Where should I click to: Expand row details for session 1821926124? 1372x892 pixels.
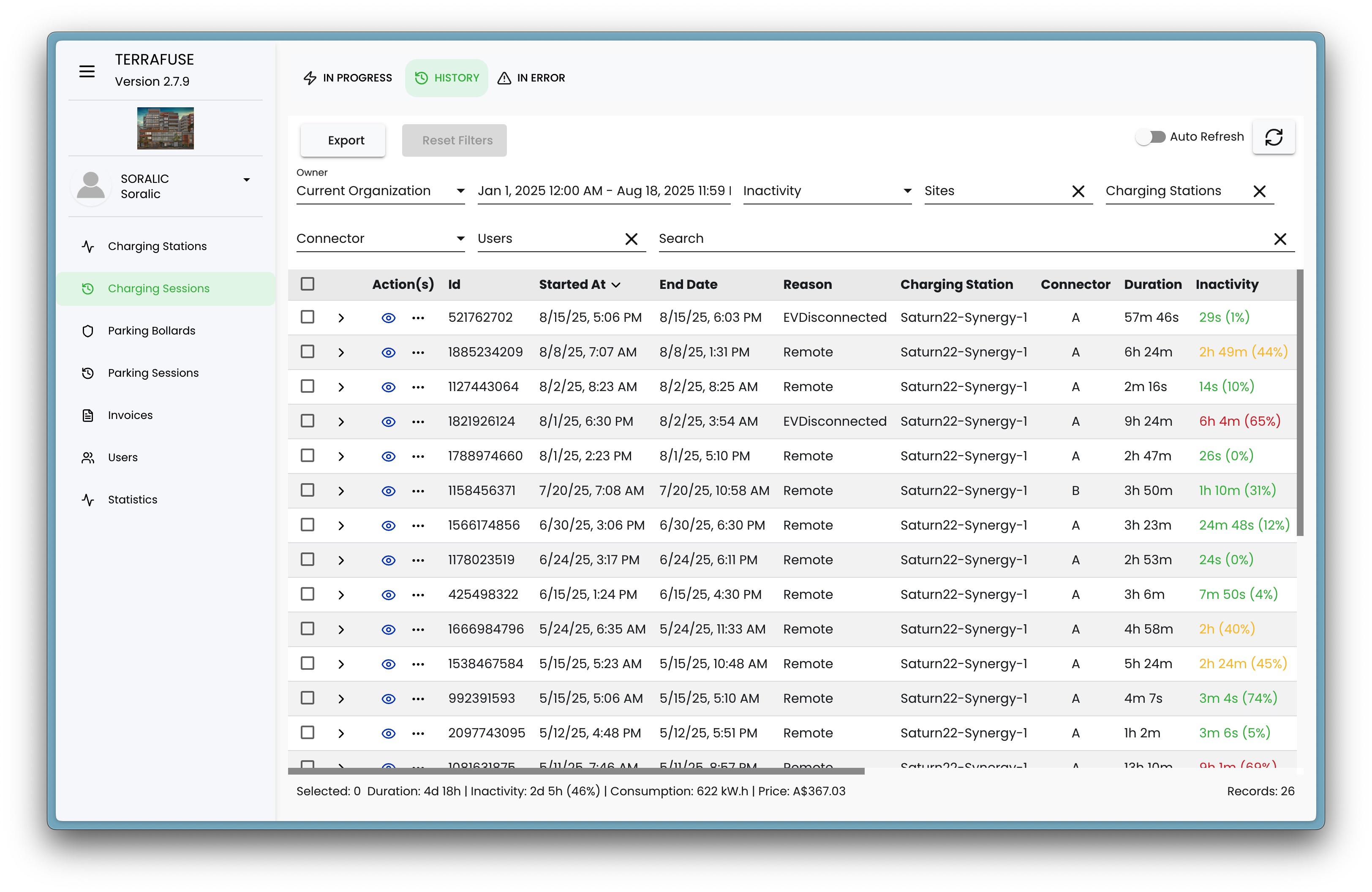point(341,422)
